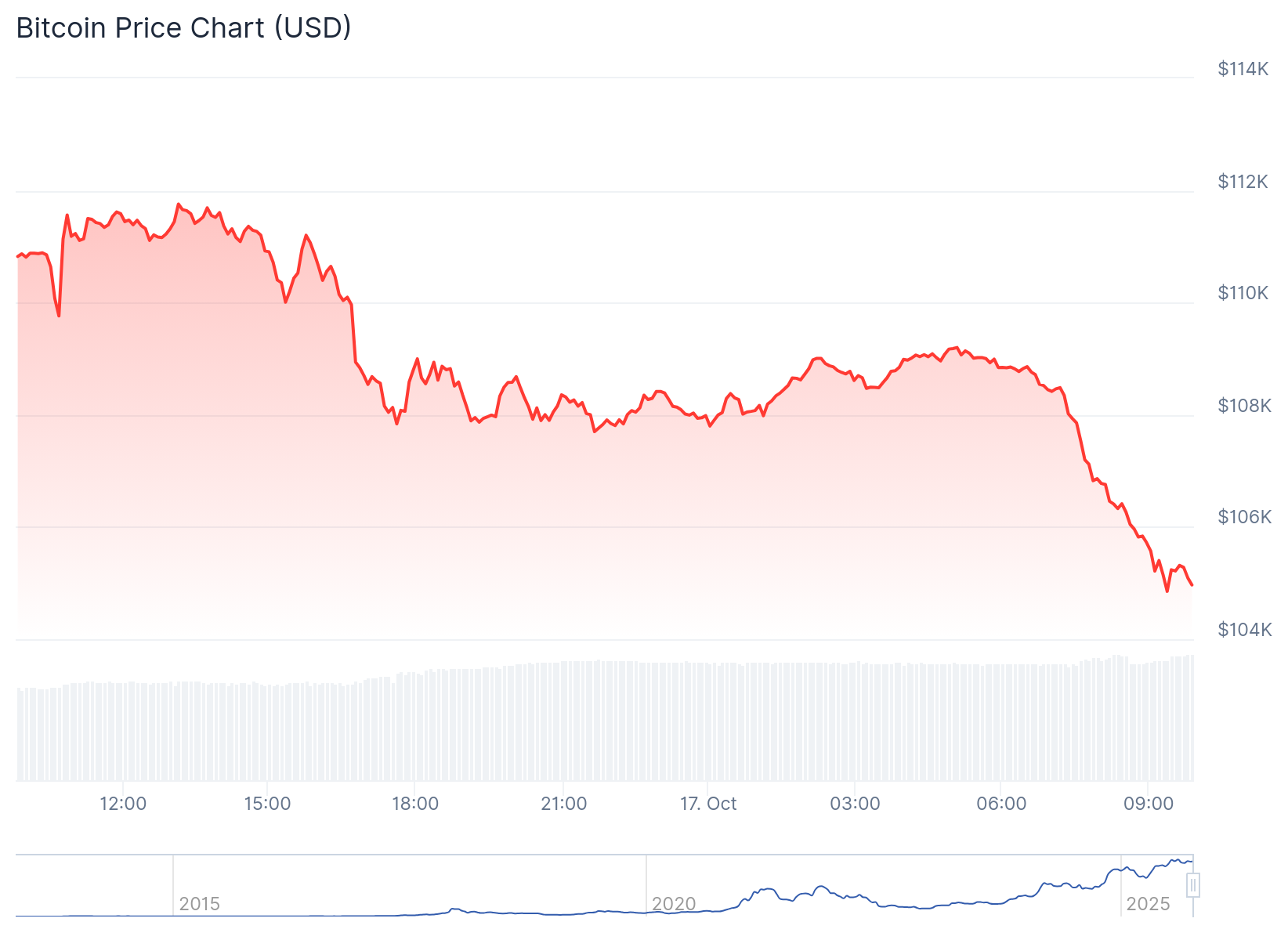Image resolution: width=1288 pixels, height=940 pixels.
Task: Click the 15:00 time axis label
Action: 267,804
